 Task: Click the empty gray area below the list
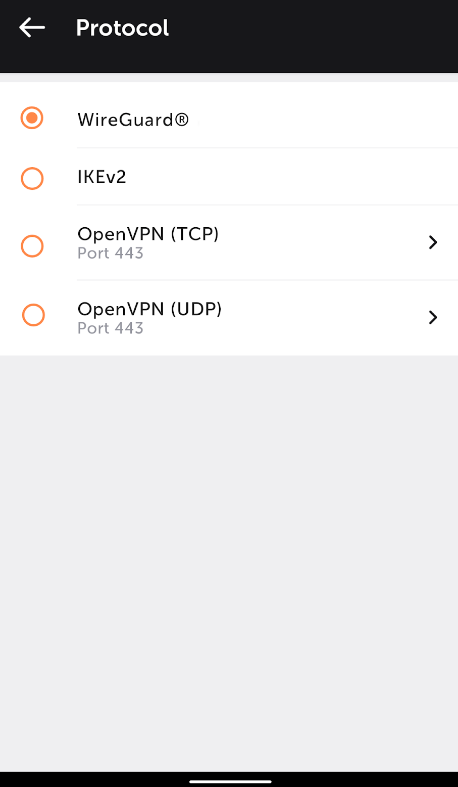pyautogui.click(x=229, y=562)
